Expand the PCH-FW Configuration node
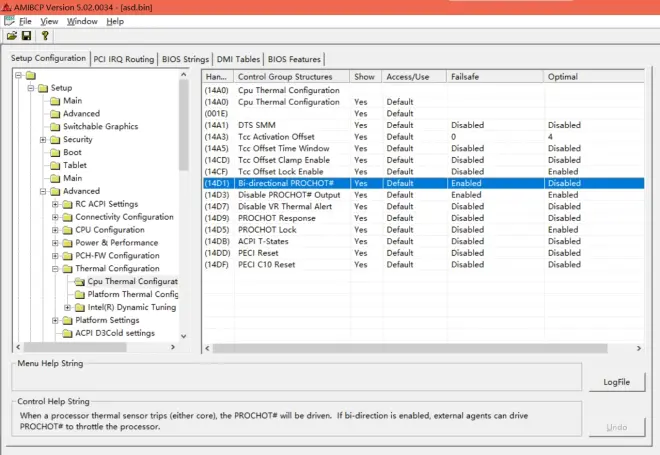 (x=55, y=256)
